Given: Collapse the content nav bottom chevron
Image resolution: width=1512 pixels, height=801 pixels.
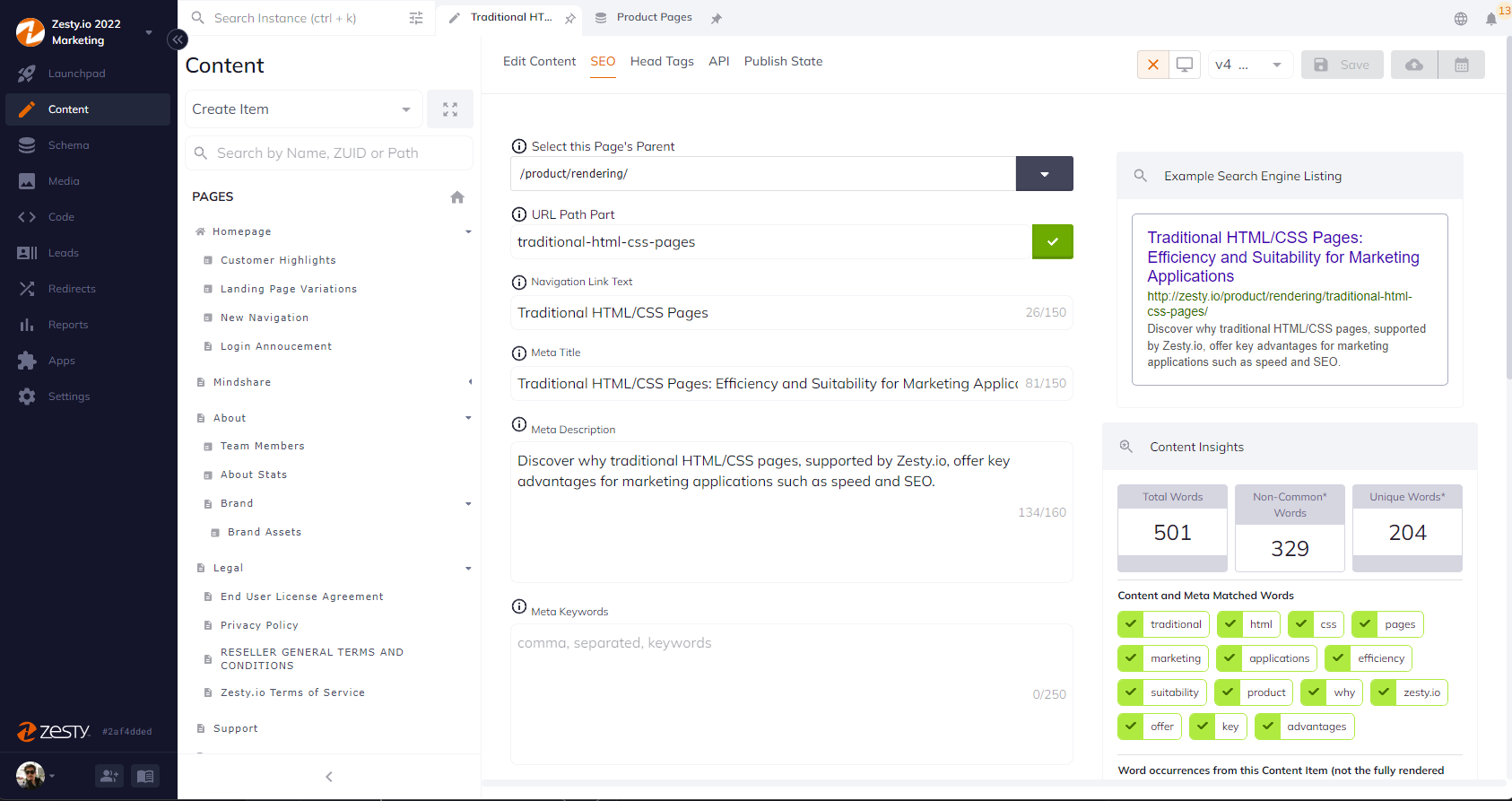Looking at the screenshot, I should pos(329,777).
